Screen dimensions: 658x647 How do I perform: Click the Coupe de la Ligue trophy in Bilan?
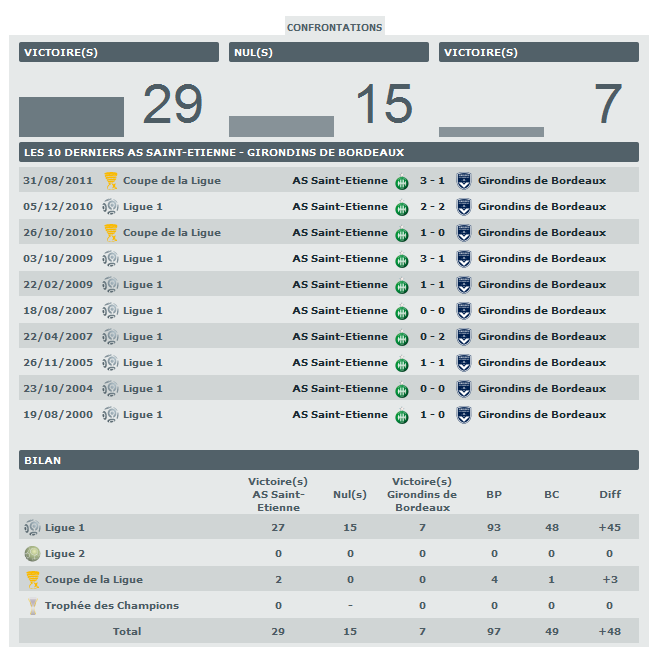coord(33,579)
